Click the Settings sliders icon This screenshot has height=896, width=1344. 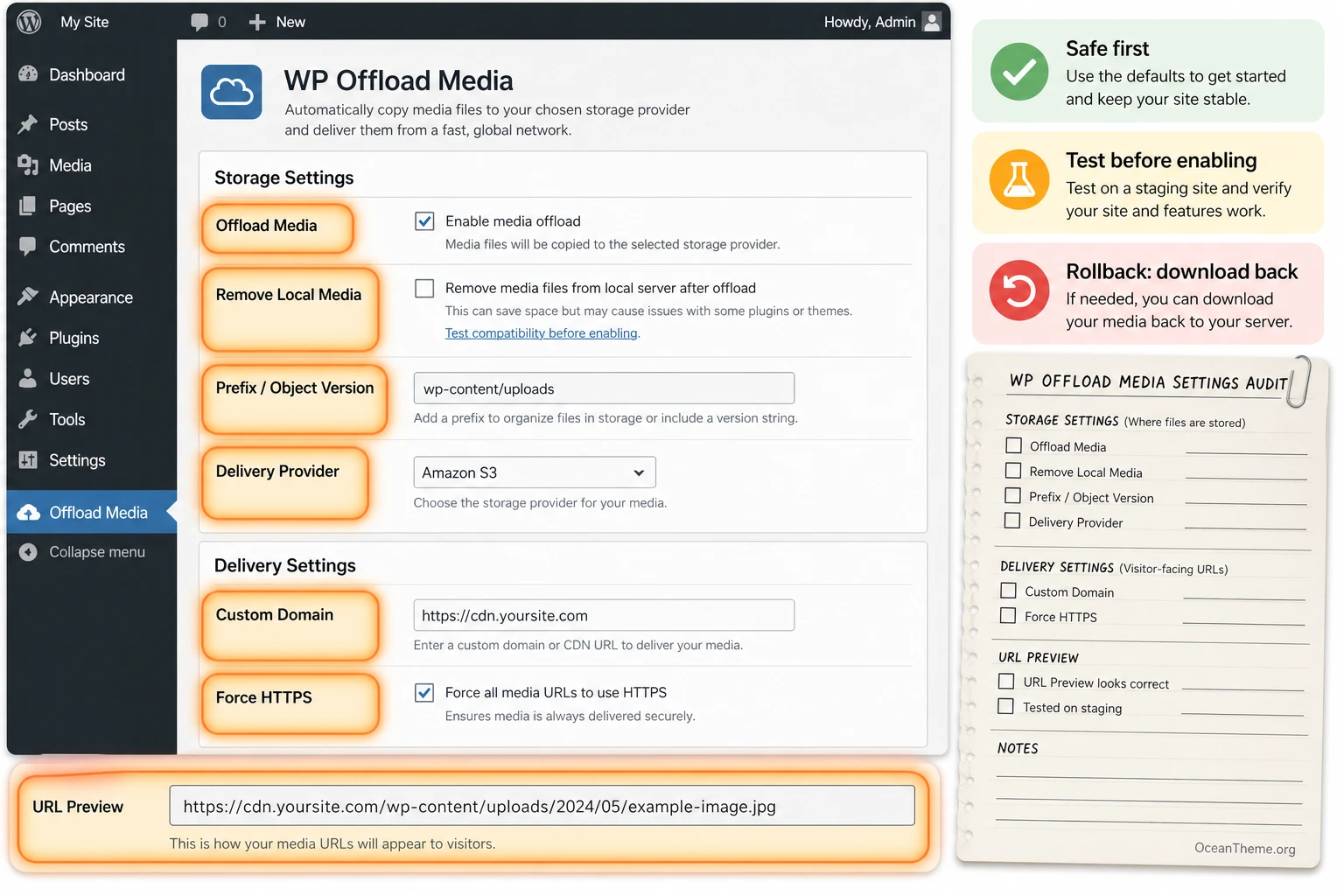click(28, 460)
